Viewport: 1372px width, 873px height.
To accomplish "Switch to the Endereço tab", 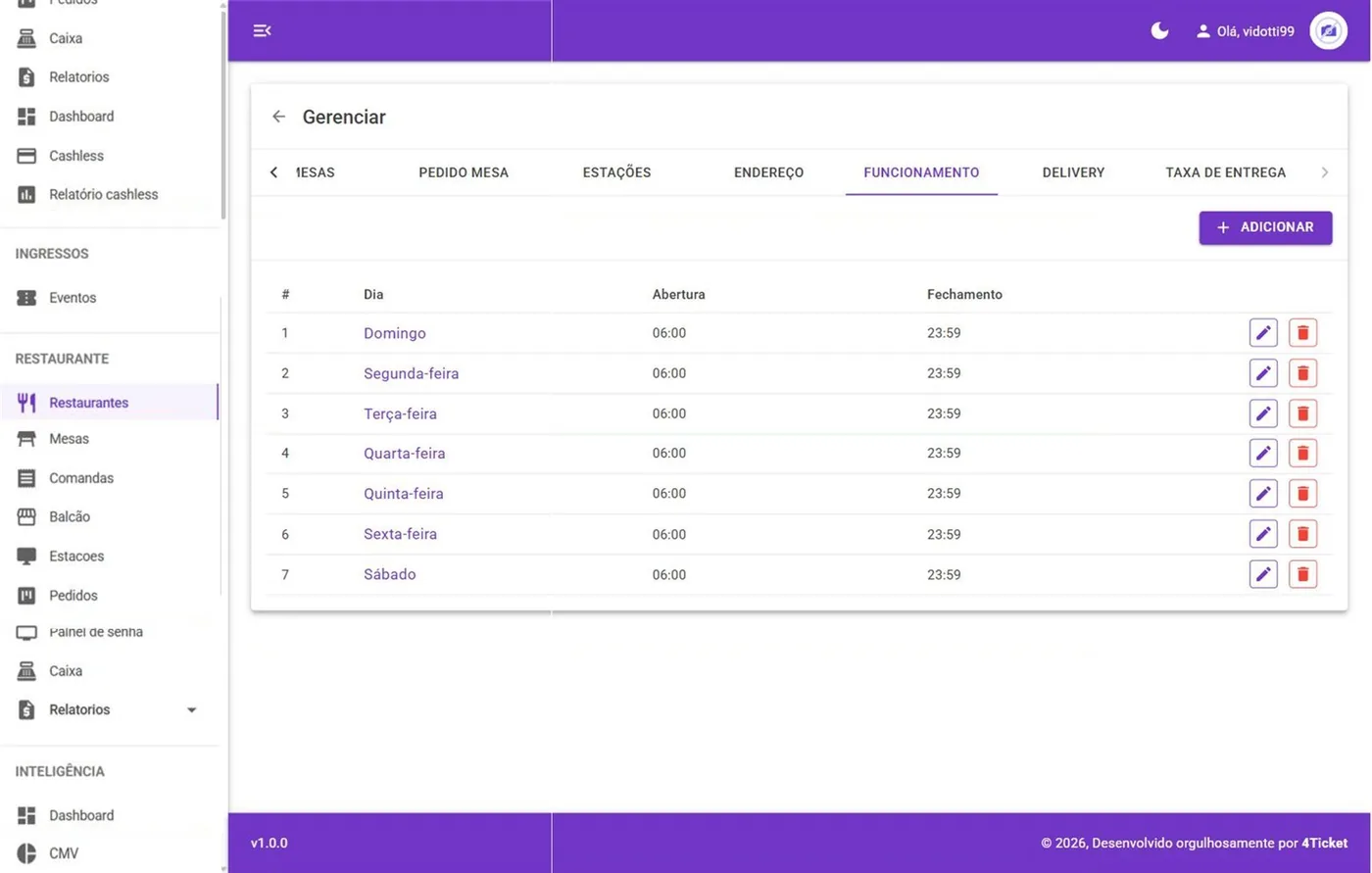I will [768, 172].
